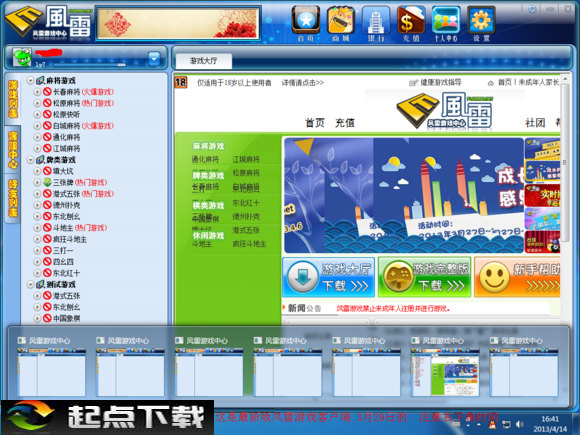The height and width of the screenshot is (435, 580).
Task: Expand the 填大坑 tree node
Action: 37,171
